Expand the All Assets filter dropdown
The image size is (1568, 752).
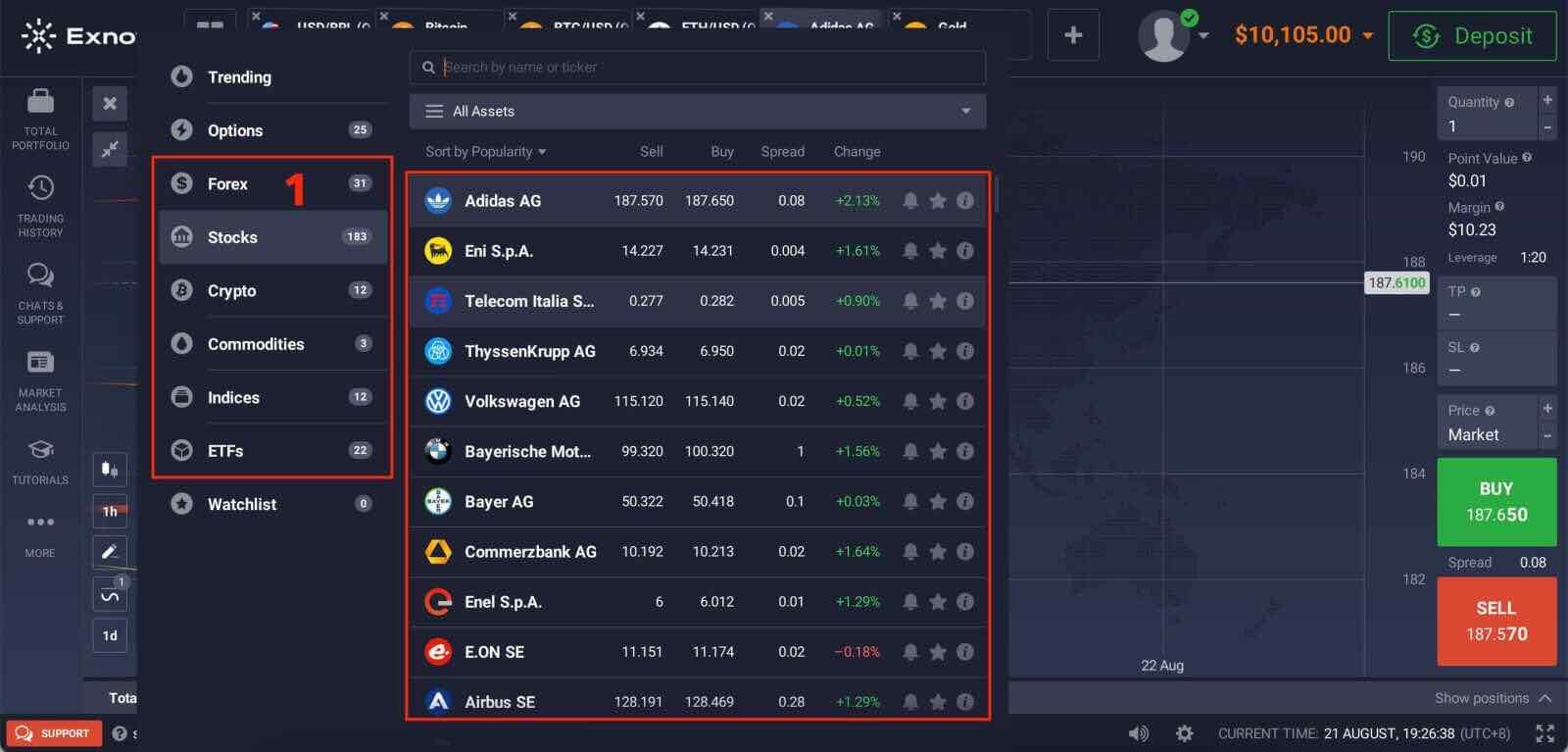click(698, 111)
